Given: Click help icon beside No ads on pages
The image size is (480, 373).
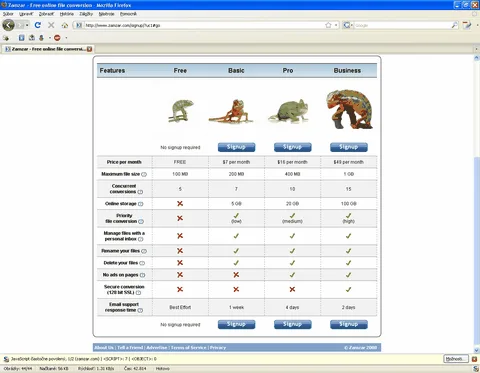Looking at the screenshot, I should 142,275.
